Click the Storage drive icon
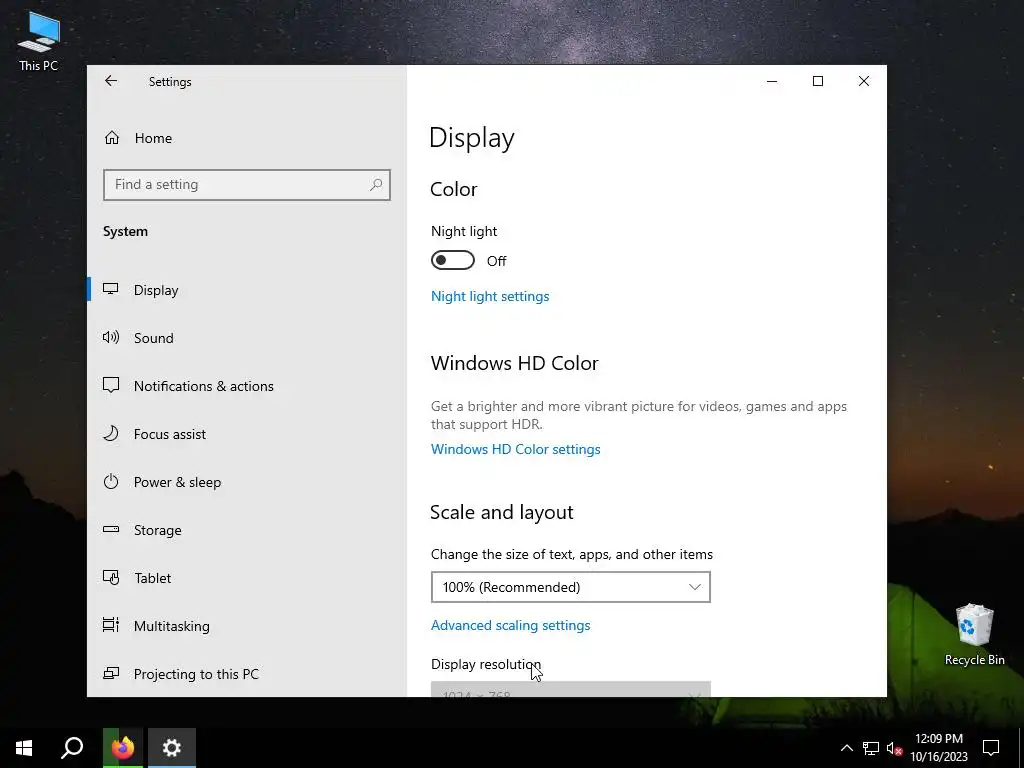 pos(111,529)
